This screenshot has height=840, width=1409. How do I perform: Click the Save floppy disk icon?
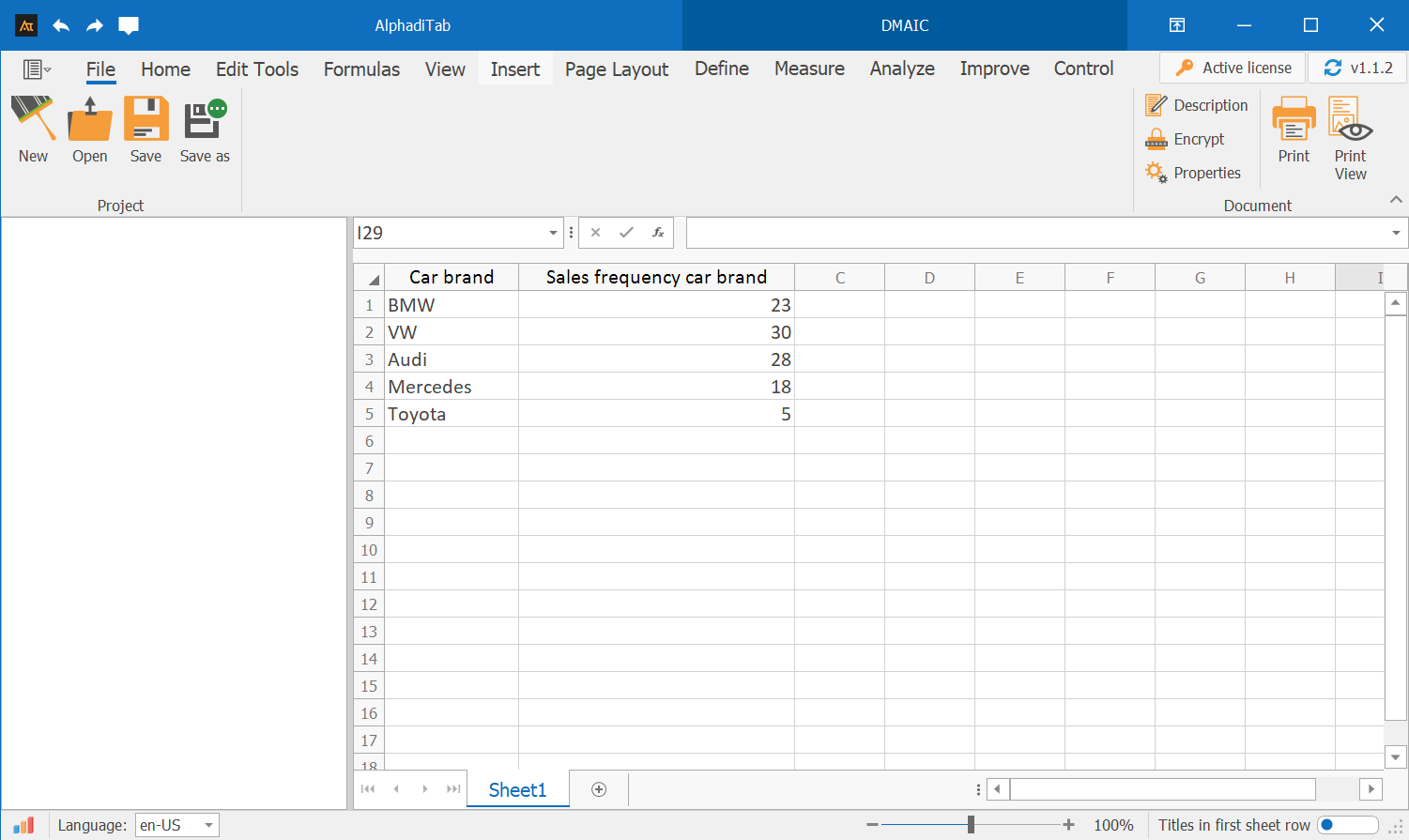point(145,120)
